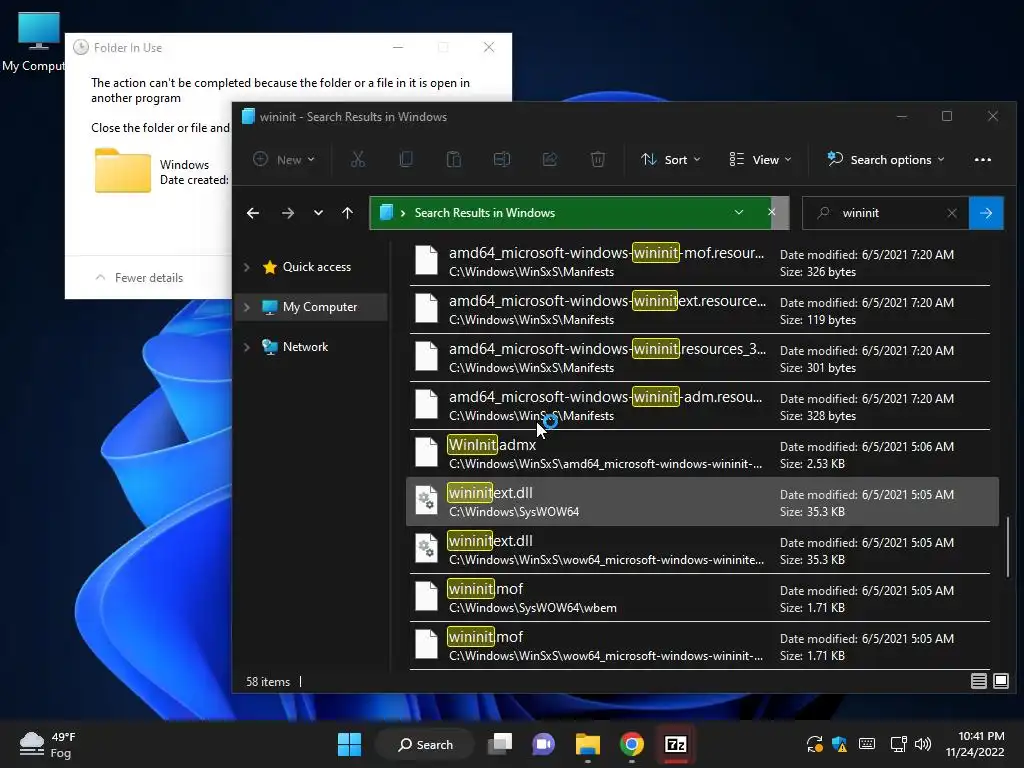
Task: Expand the My Computer tree node
Action: [x=247, y=307]
